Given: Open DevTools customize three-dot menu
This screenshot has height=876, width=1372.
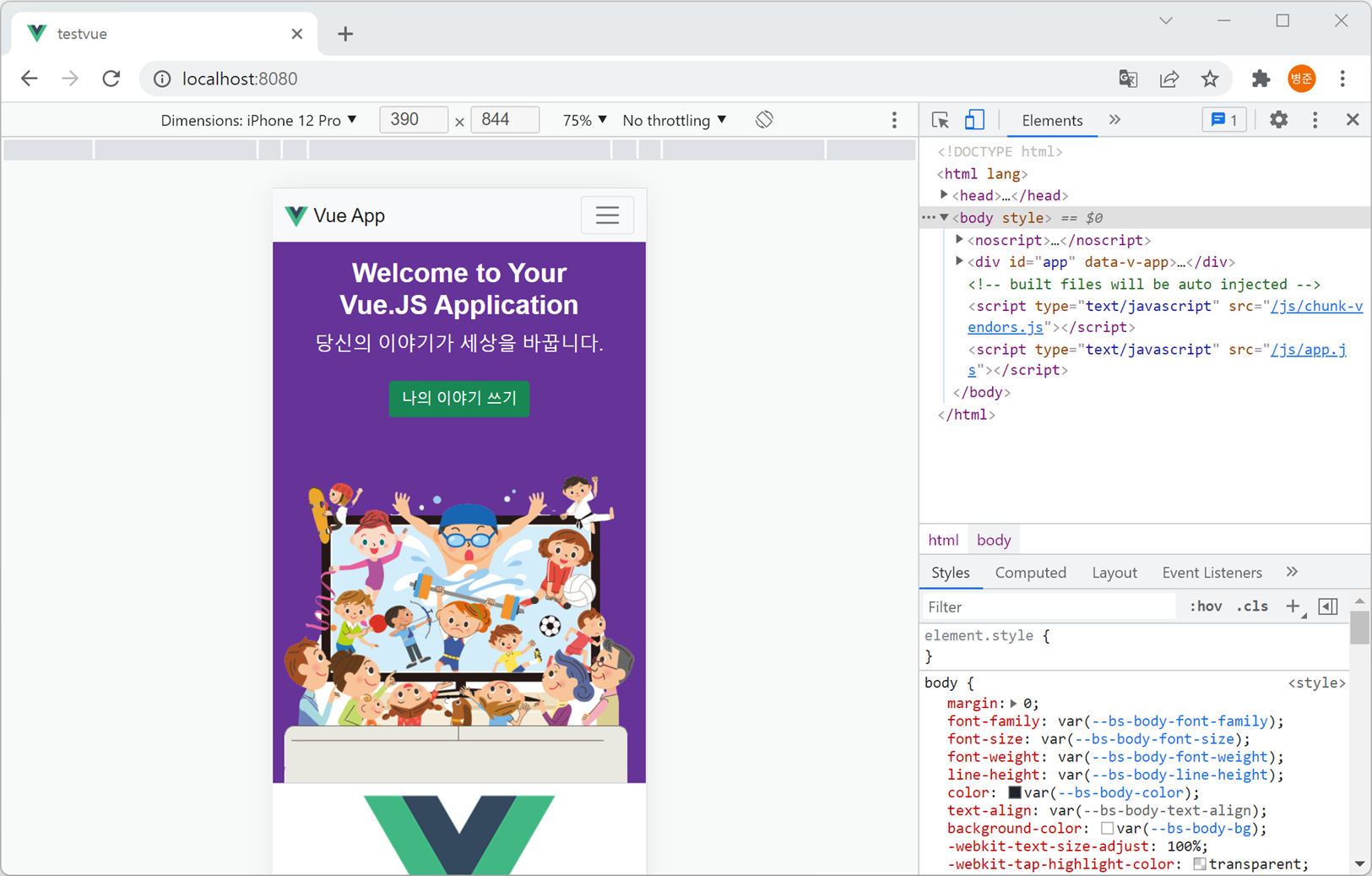Looking at the screenshot, I should coord(1315,120).
